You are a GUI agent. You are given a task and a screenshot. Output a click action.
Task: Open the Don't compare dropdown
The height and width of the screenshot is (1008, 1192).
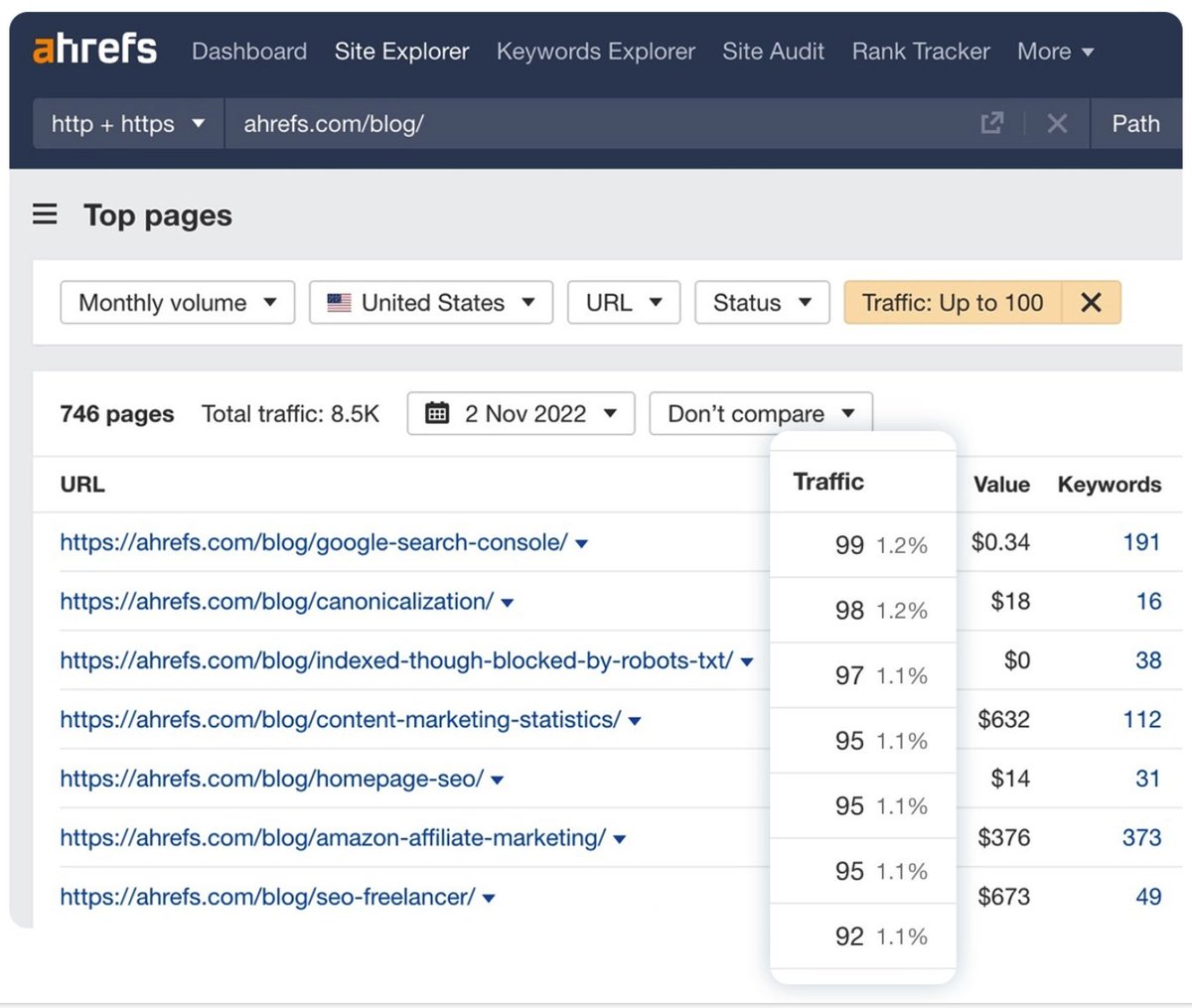click(x=761, y=413)
